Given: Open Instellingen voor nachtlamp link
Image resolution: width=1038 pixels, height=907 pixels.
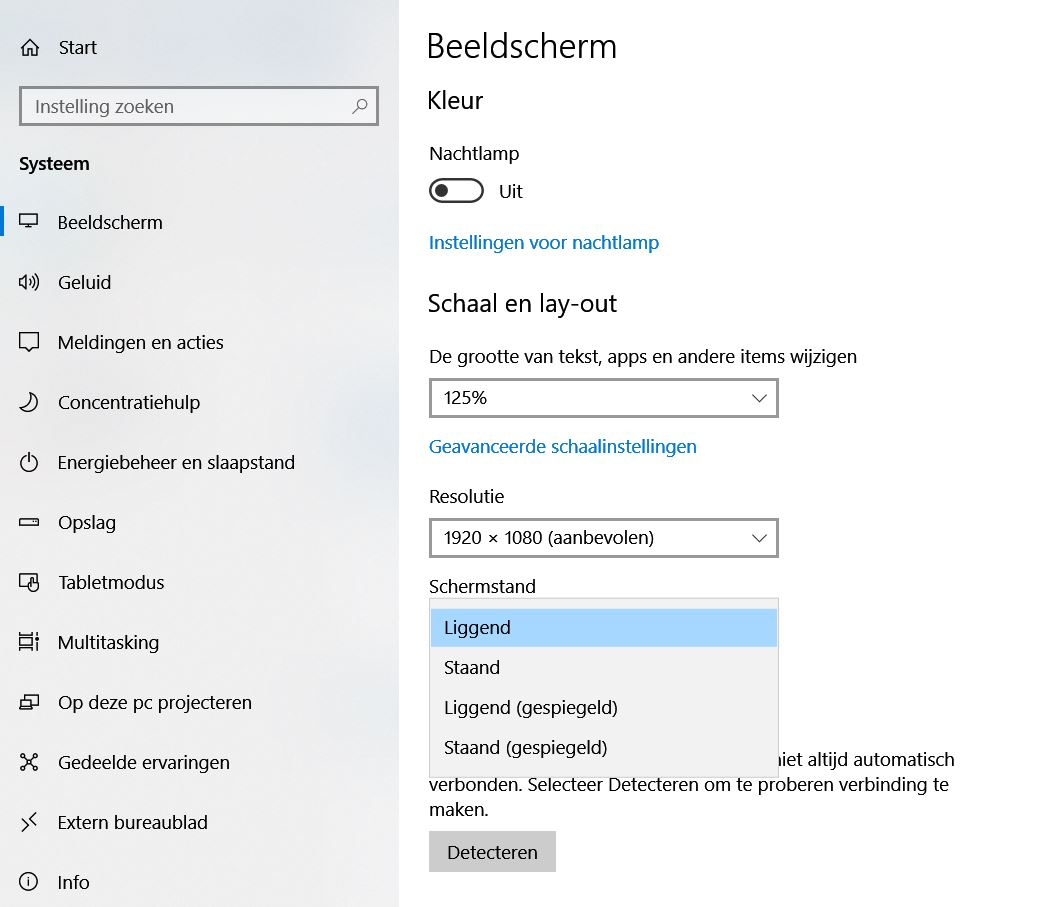Looking at the screenshot, I should click(x=543, y=243).
